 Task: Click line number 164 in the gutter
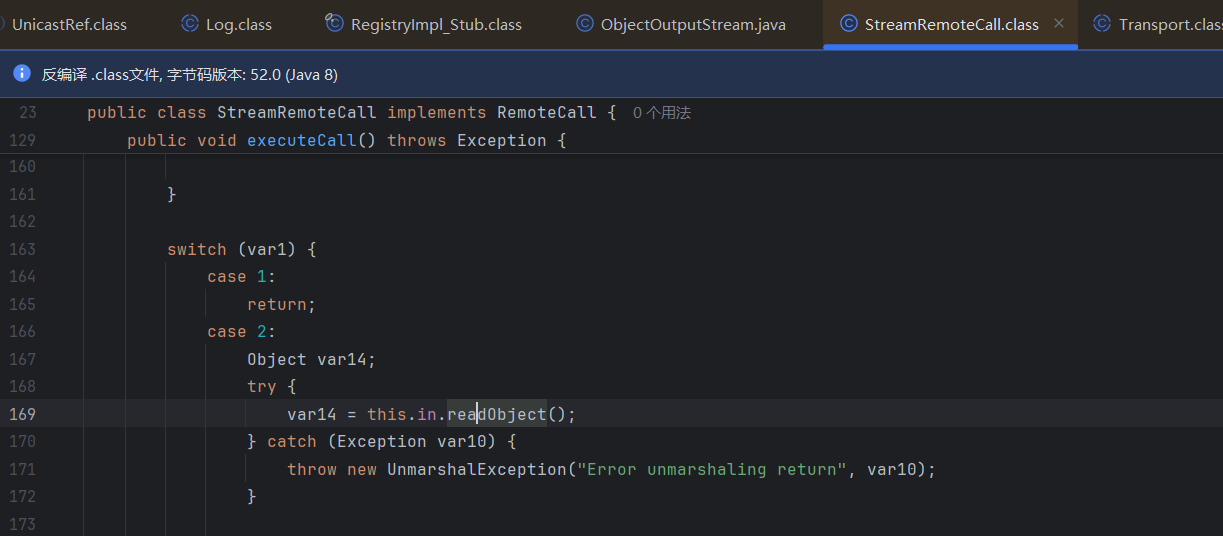point(22,276)
